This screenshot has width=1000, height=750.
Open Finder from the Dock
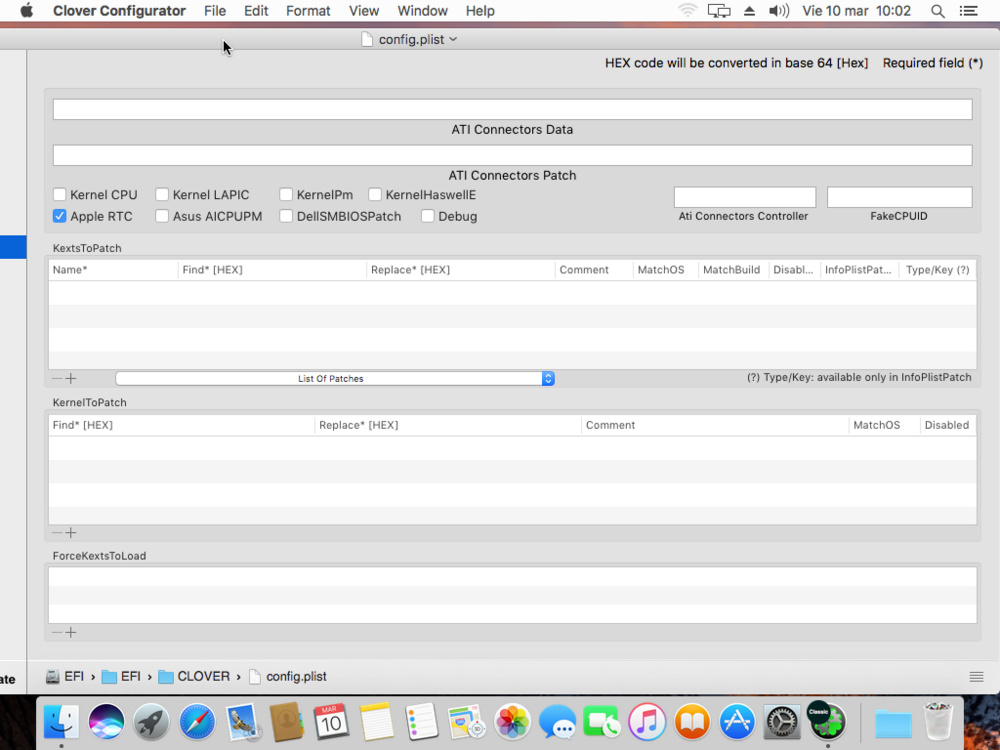pyautogui.click(x=61, y=722)
